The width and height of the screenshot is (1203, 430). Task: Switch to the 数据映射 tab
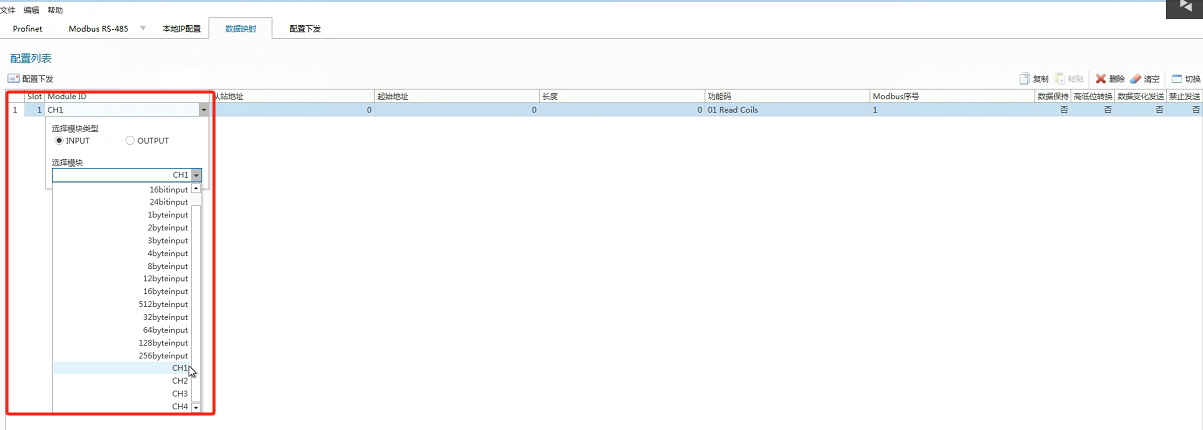[241, 28]
